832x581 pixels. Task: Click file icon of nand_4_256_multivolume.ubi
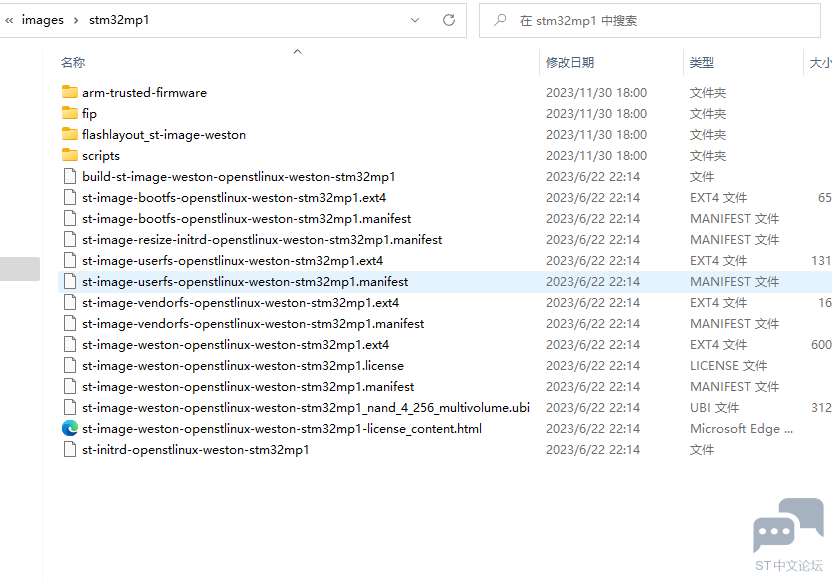(70, 407)
